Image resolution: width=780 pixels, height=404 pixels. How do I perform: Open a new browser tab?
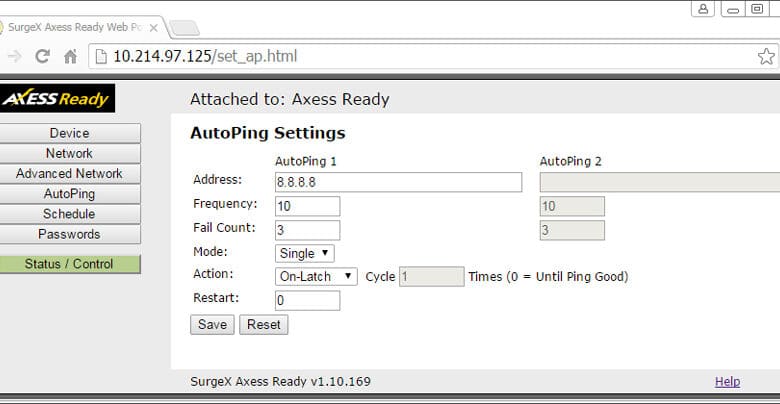[x=185, y=28]
